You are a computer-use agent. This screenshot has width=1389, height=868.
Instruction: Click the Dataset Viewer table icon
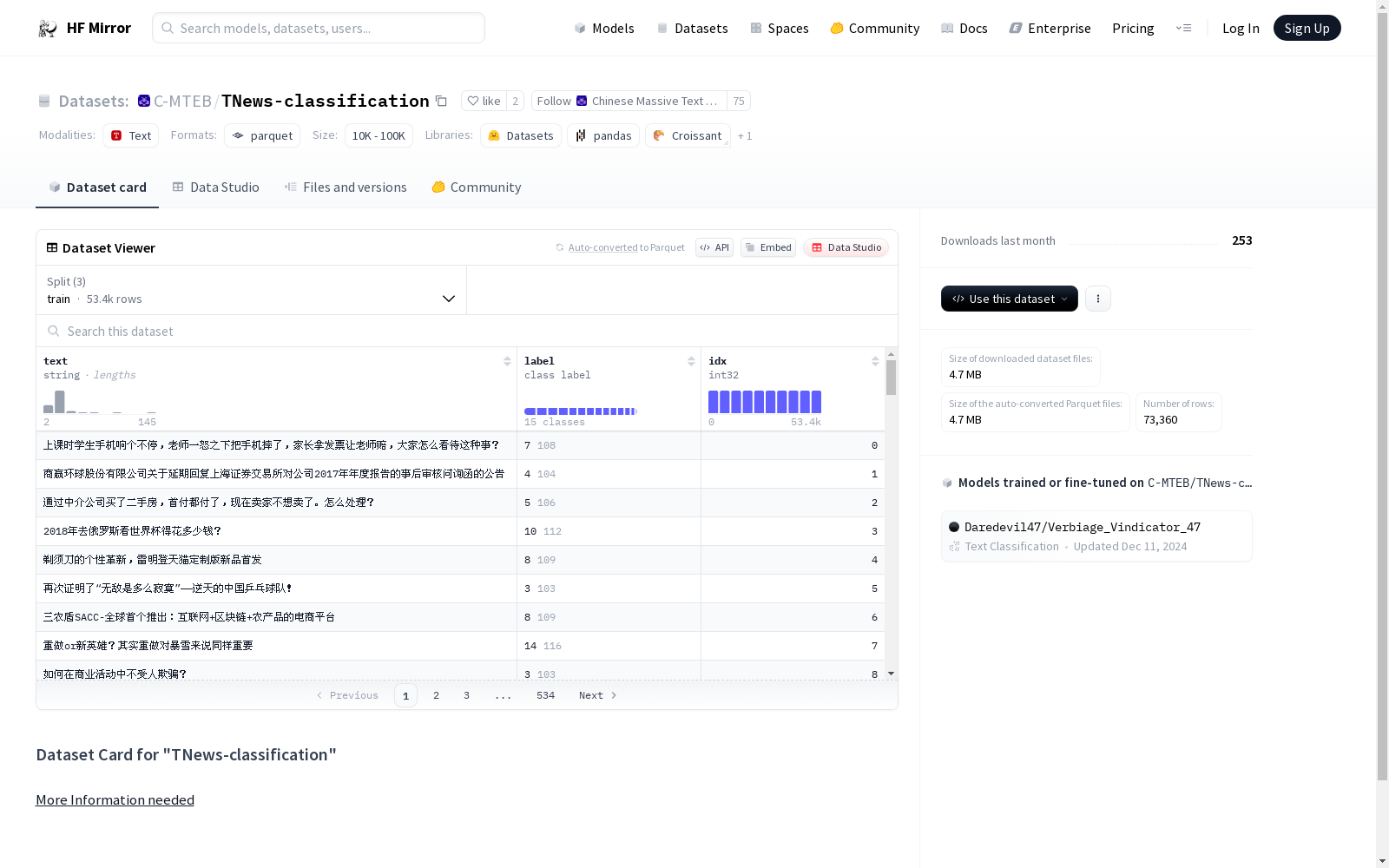click(x=52, y=247)
